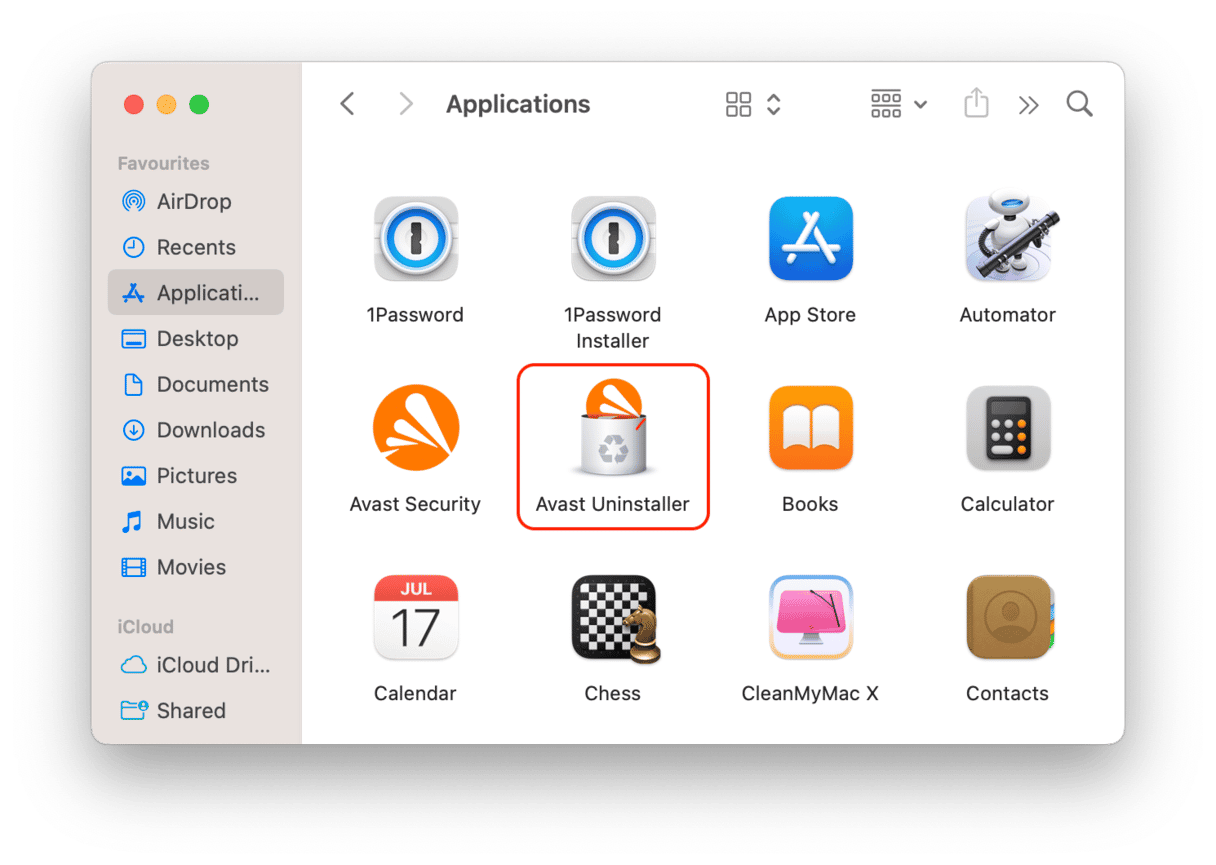
Task: Click the Calculator name label
Action: (1008, 504)
